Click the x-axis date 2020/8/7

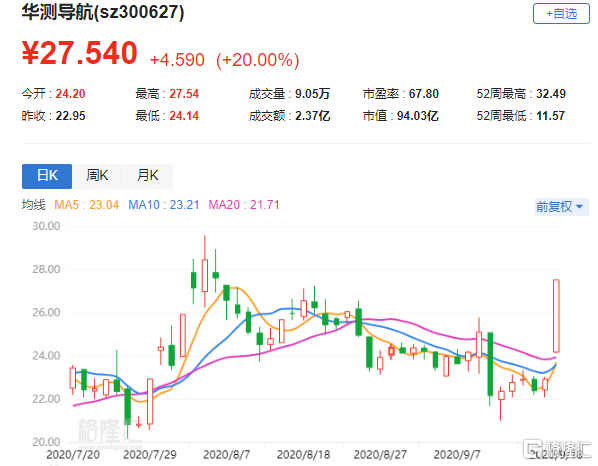227,455
